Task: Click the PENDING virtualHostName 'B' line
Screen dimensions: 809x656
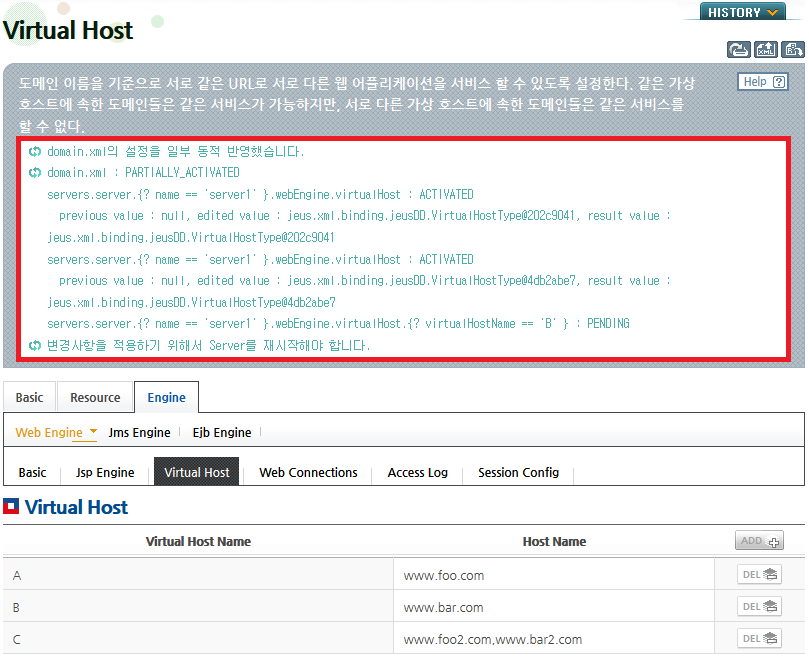Action: pyautogui.click(x=338, y=324)
